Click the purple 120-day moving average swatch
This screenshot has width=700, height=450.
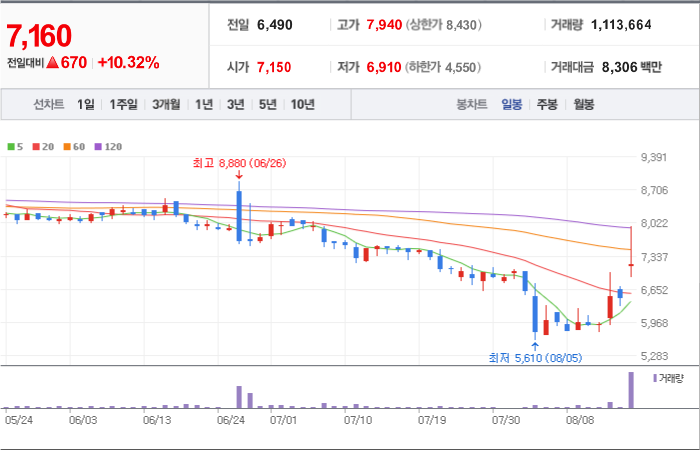[x=98, y=147]
